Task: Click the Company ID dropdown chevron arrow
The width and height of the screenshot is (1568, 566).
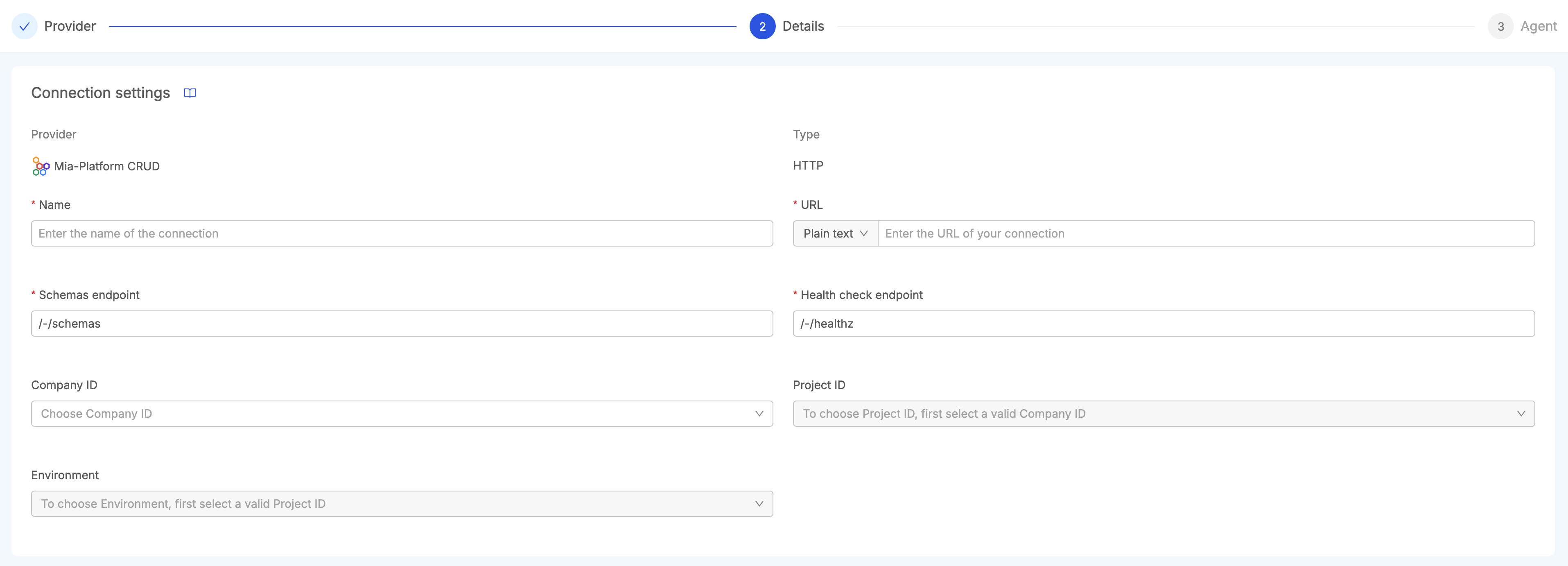Action: [759, 413]
